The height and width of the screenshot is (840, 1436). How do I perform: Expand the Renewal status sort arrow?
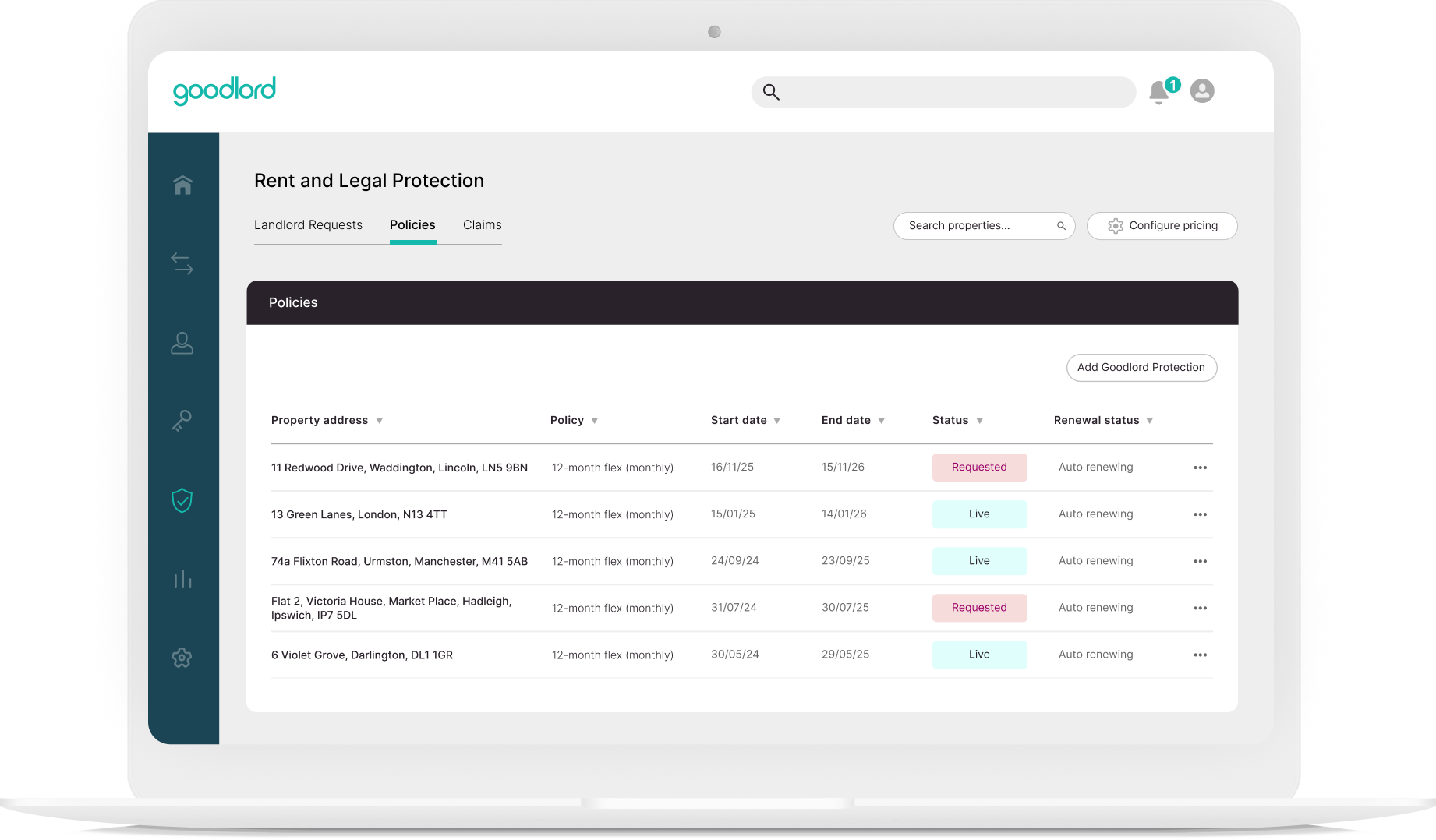click(1149, 420)
